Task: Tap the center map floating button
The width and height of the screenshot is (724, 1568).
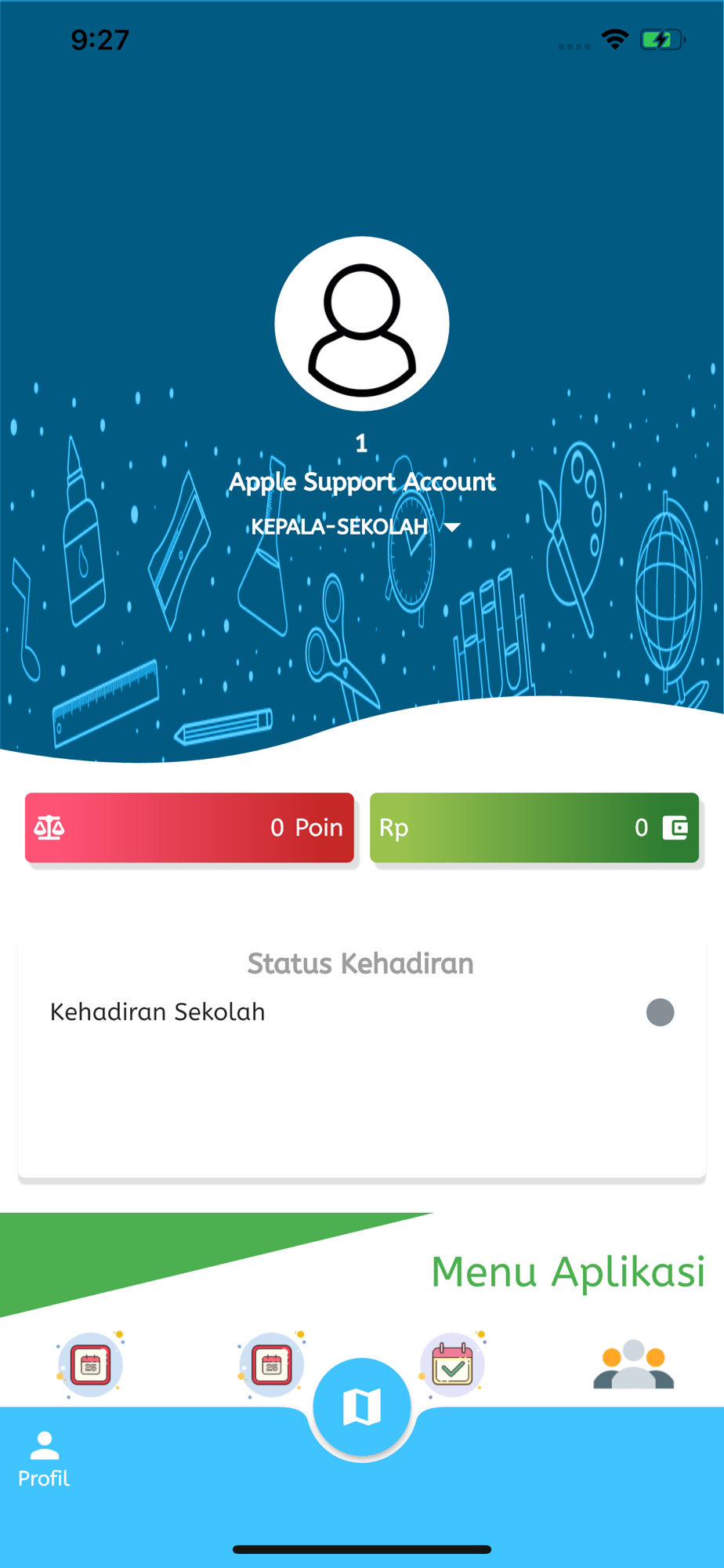Action: (362, 1407)
